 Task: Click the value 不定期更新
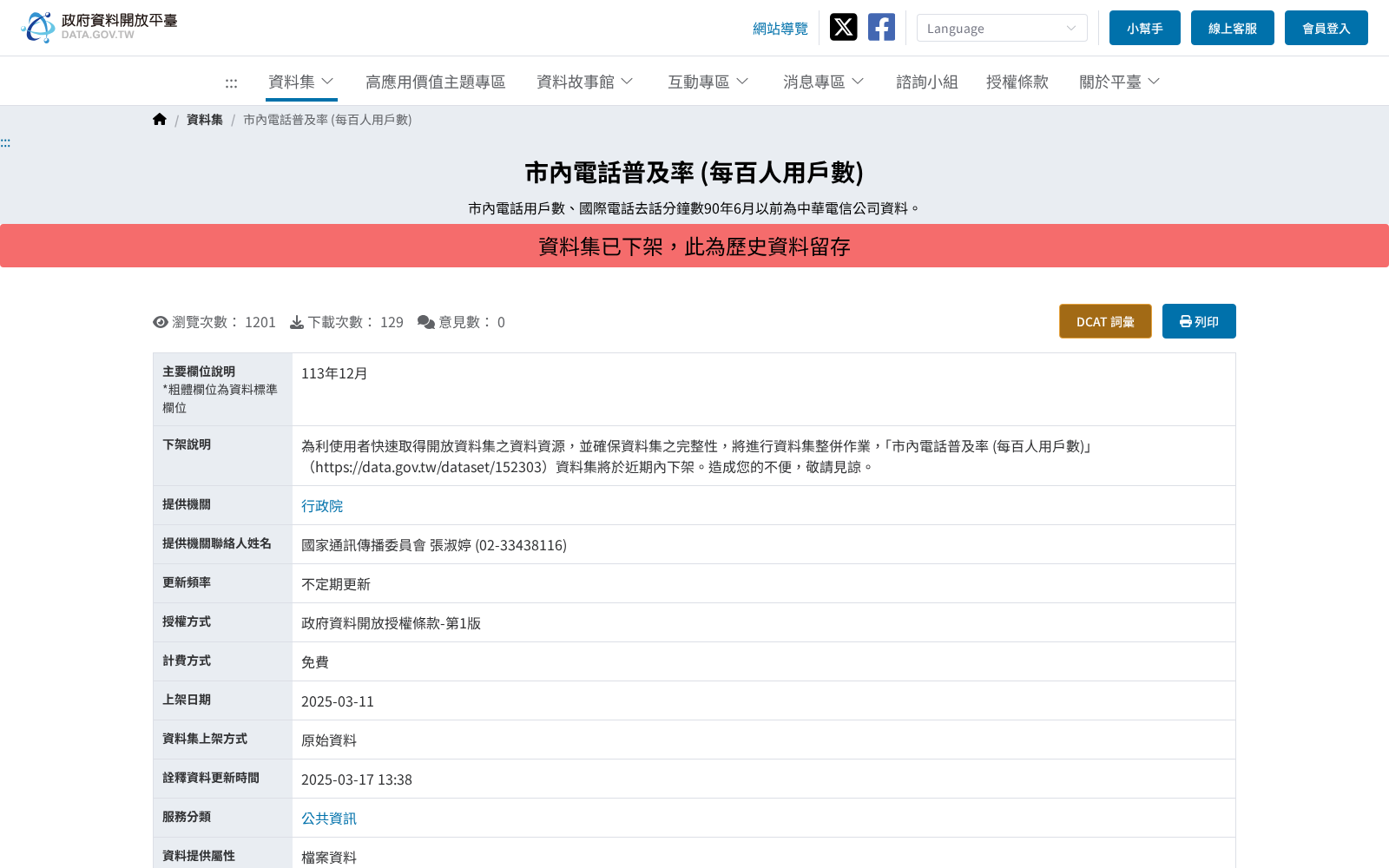pyautogui.click(x=336, y=584)
